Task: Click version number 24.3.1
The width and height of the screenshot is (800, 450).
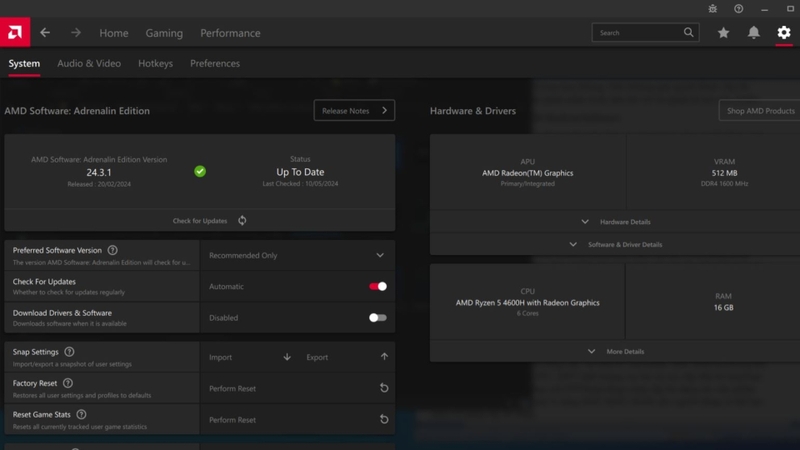Action: tap(98, 172)
